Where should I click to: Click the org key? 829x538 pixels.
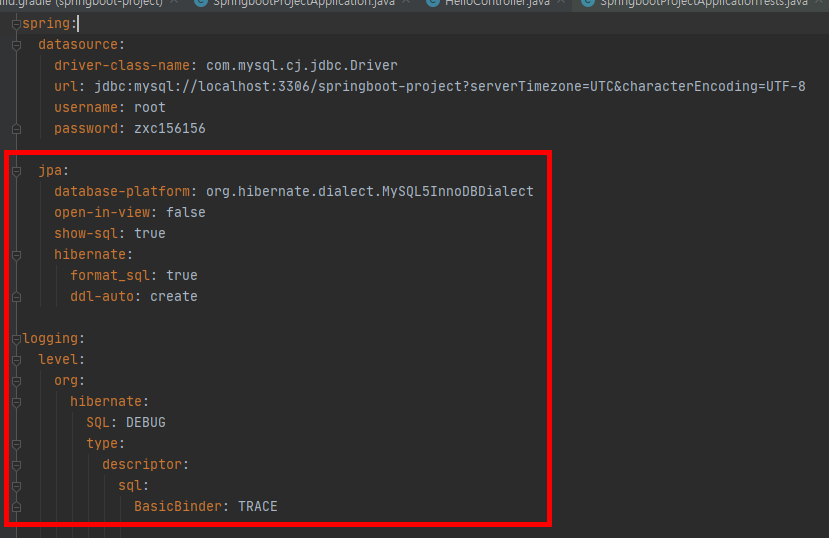[x=66, y=381]
